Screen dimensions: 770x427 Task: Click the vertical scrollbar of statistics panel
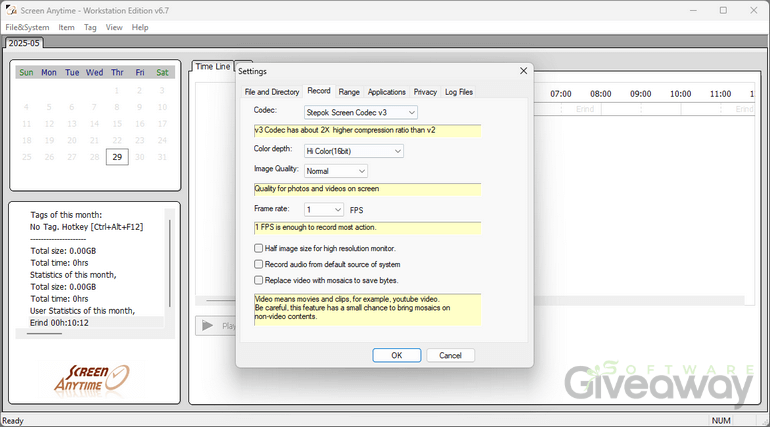tap(170, 263)
